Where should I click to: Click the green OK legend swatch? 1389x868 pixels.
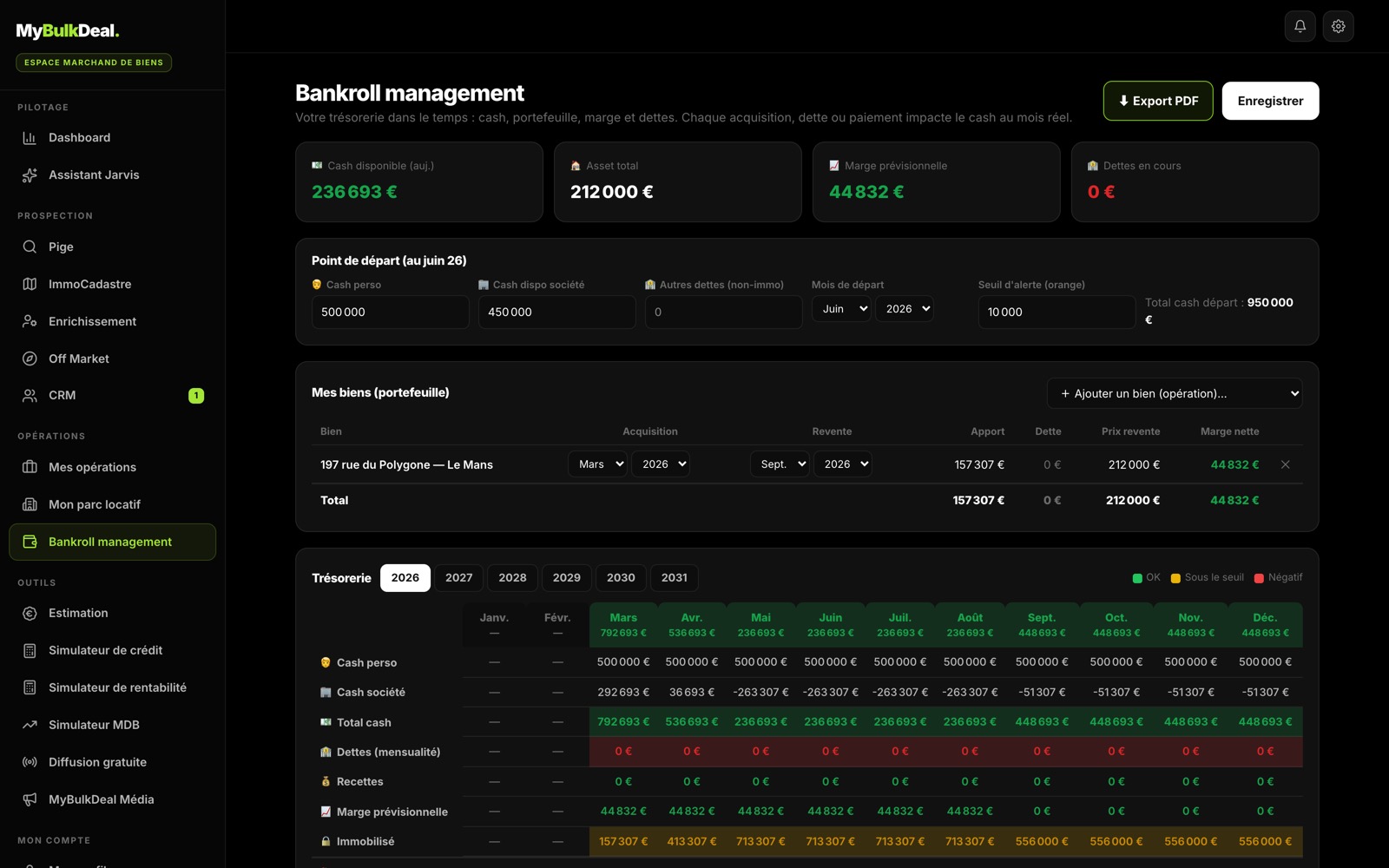point(1137,578)
